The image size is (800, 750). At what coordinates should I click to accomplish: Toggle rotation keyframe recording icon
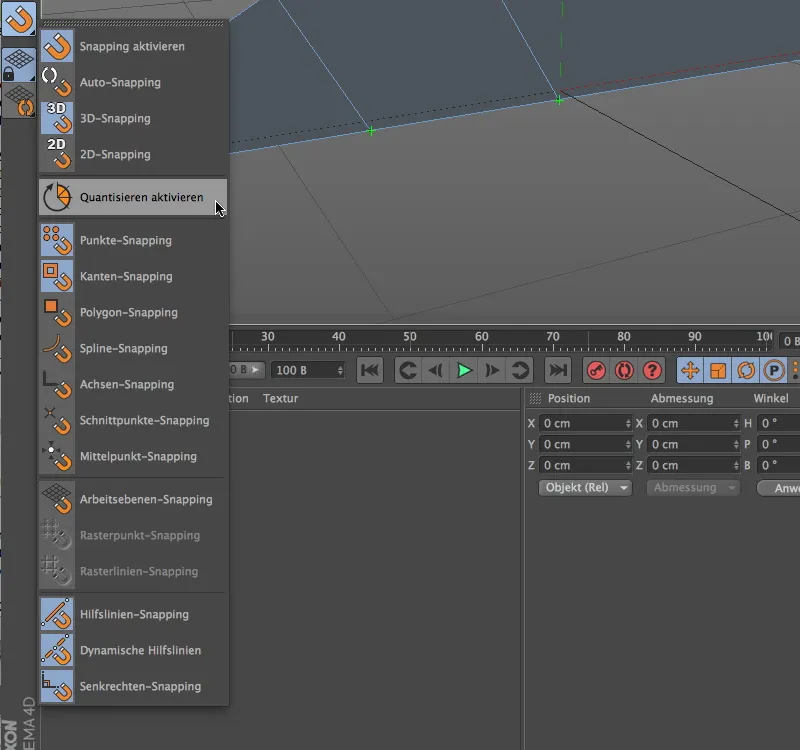(746, 370)
